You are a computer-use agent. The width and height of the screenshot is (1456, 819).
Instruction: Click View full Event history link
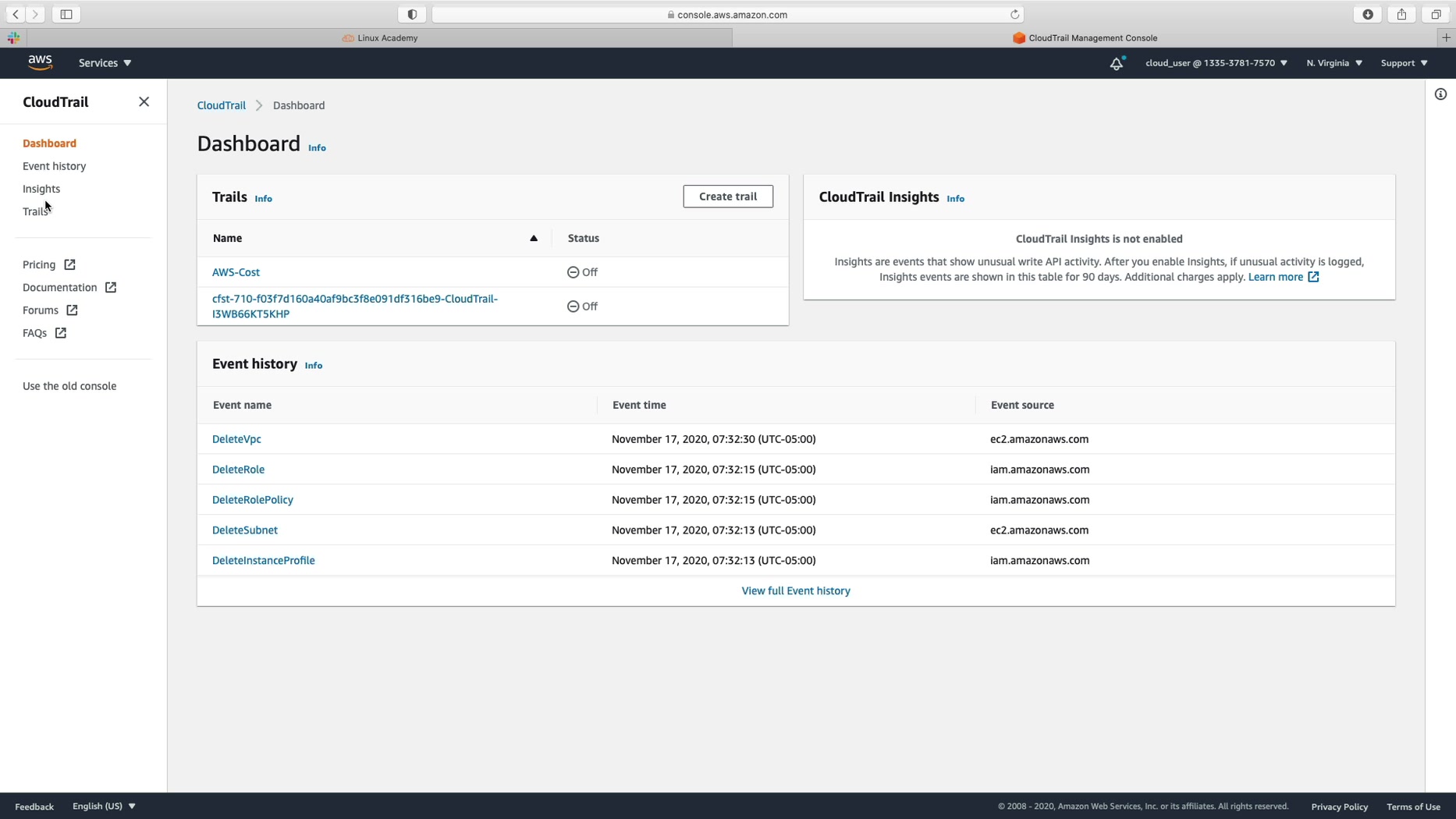796,591
